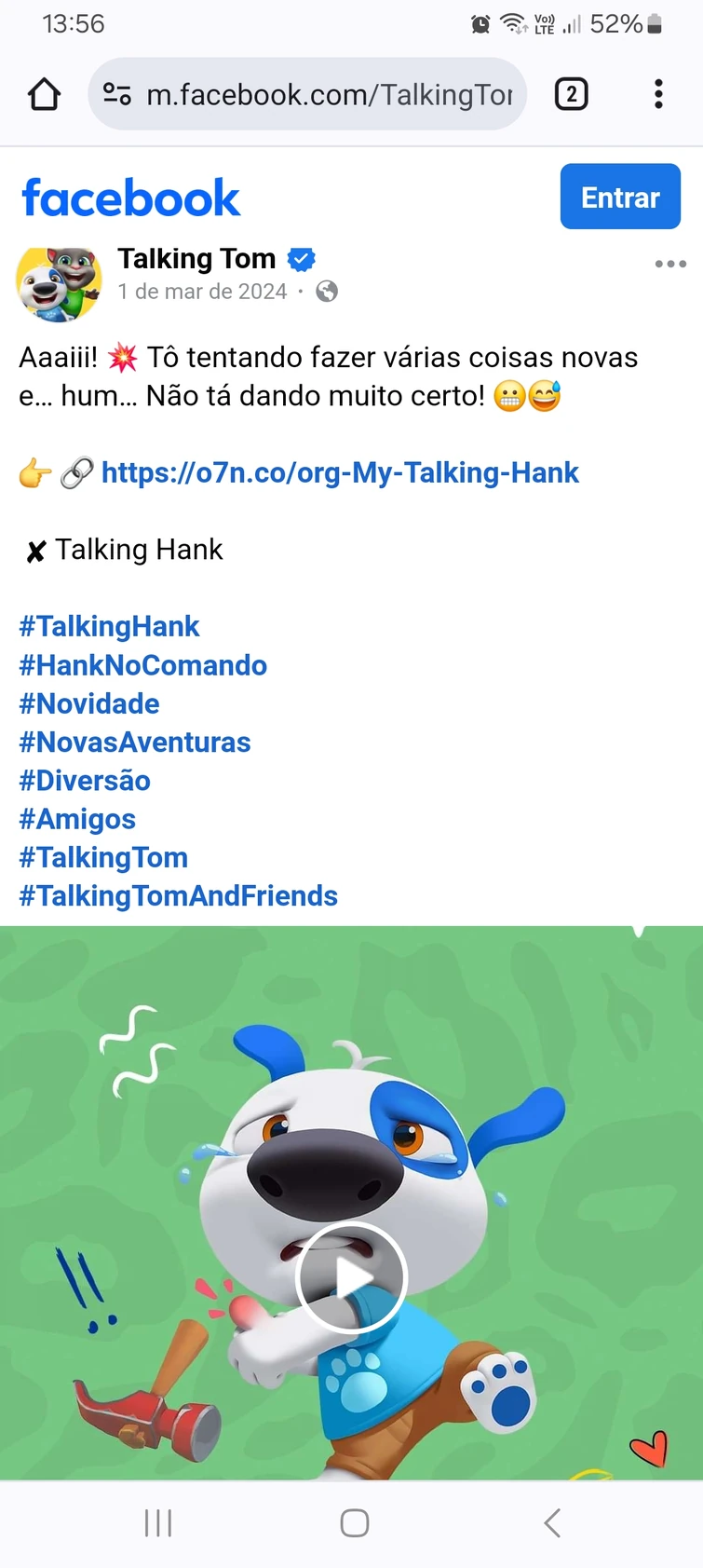Open the Chrome tab switcher showing 2 tabs
Viewport: 703px width, 1568px height.
point(572,94)
